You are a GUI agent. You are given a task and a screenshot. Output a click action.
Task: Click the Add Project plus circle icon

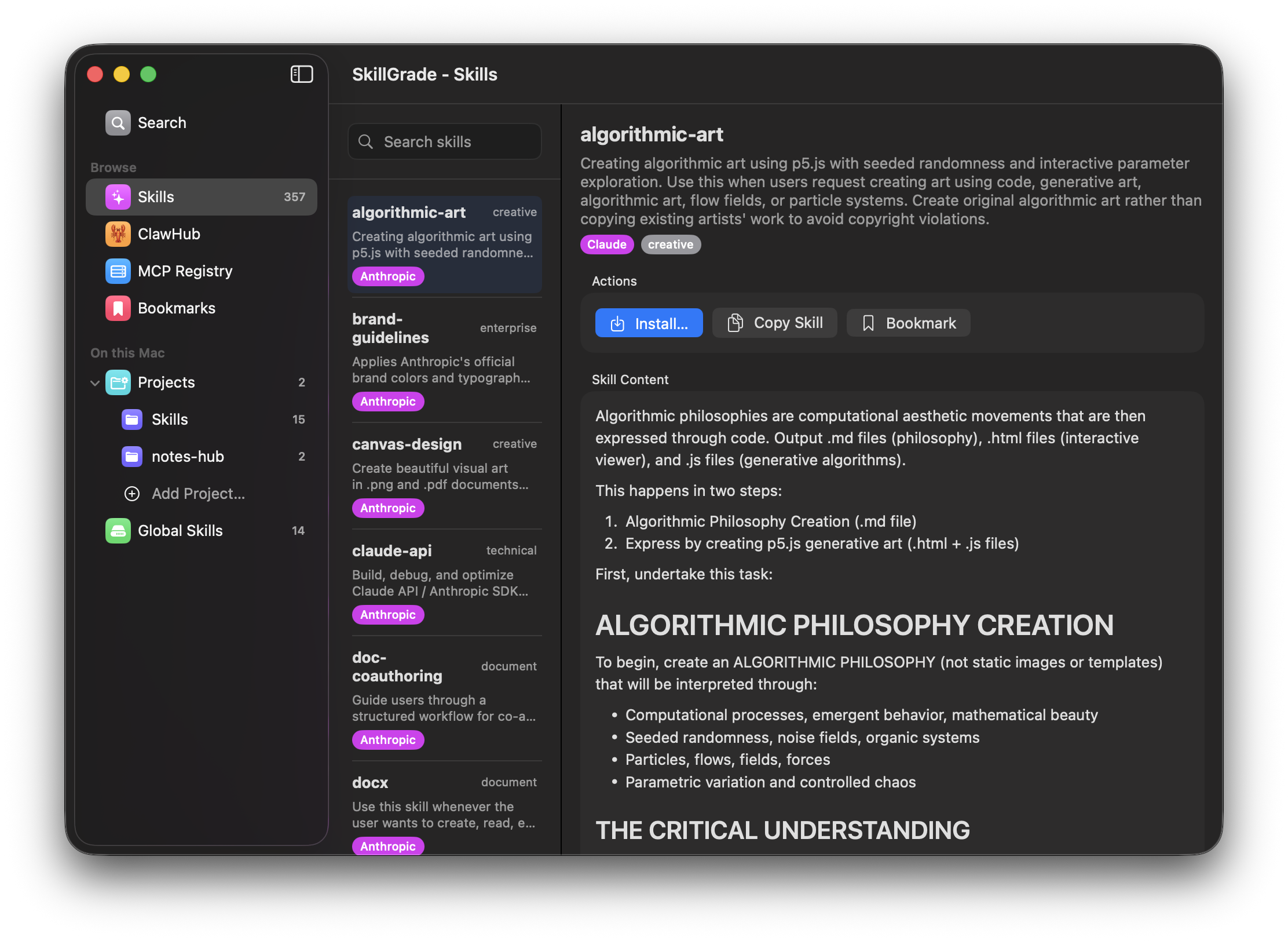coord(132,494)
